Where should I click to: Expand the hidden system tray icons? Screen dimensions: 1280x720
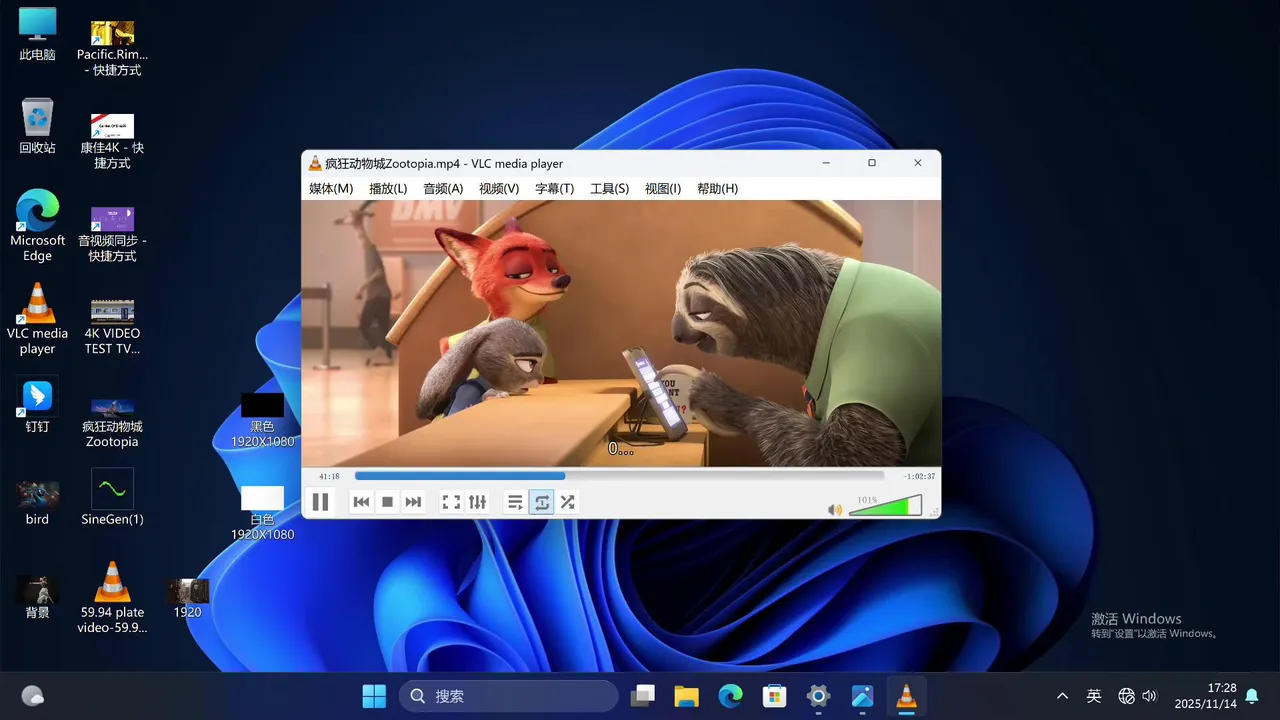[1062, 696]
